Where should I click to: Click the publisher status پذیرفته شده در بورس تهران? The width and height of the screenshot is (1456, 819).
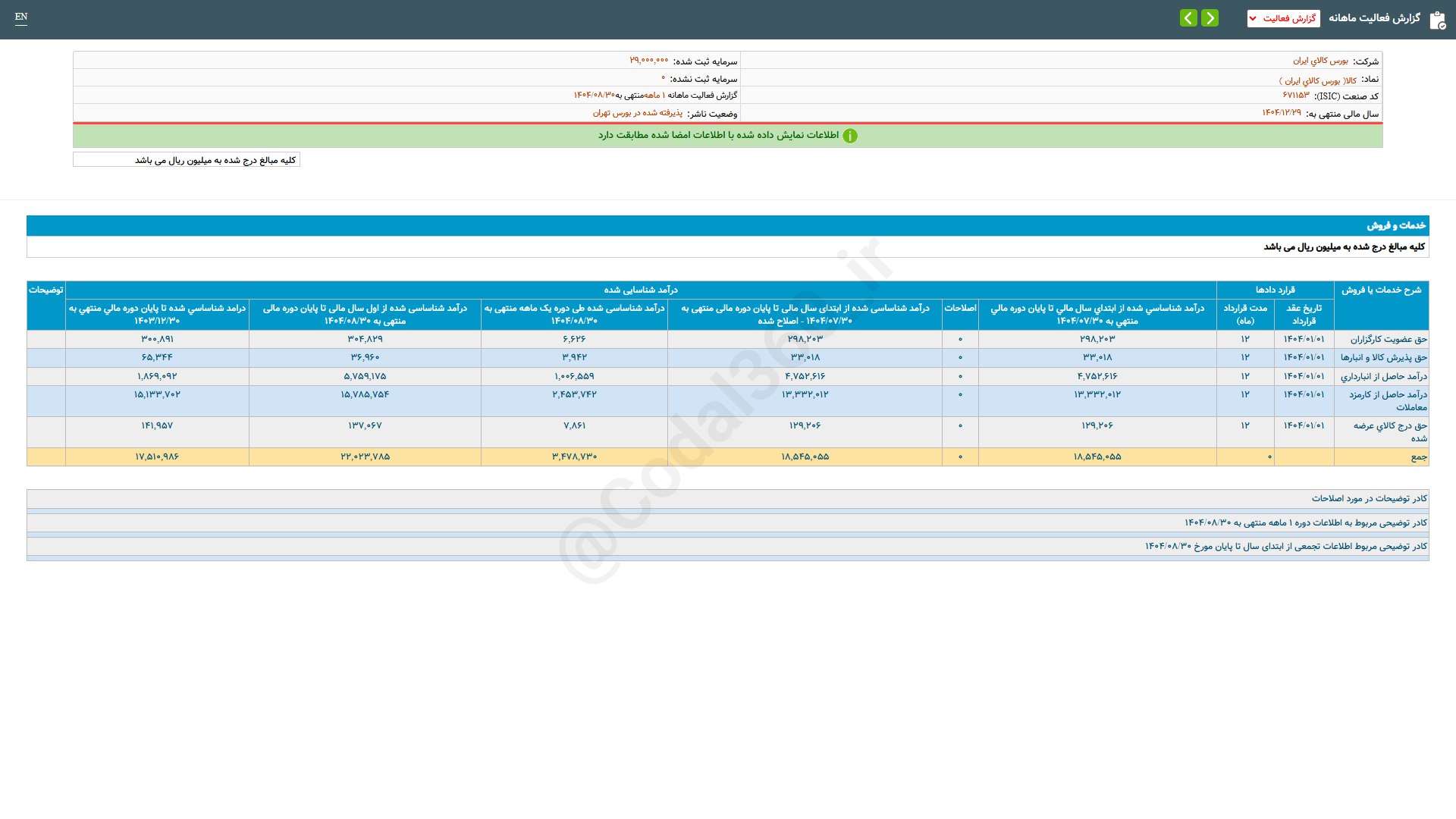637,113
